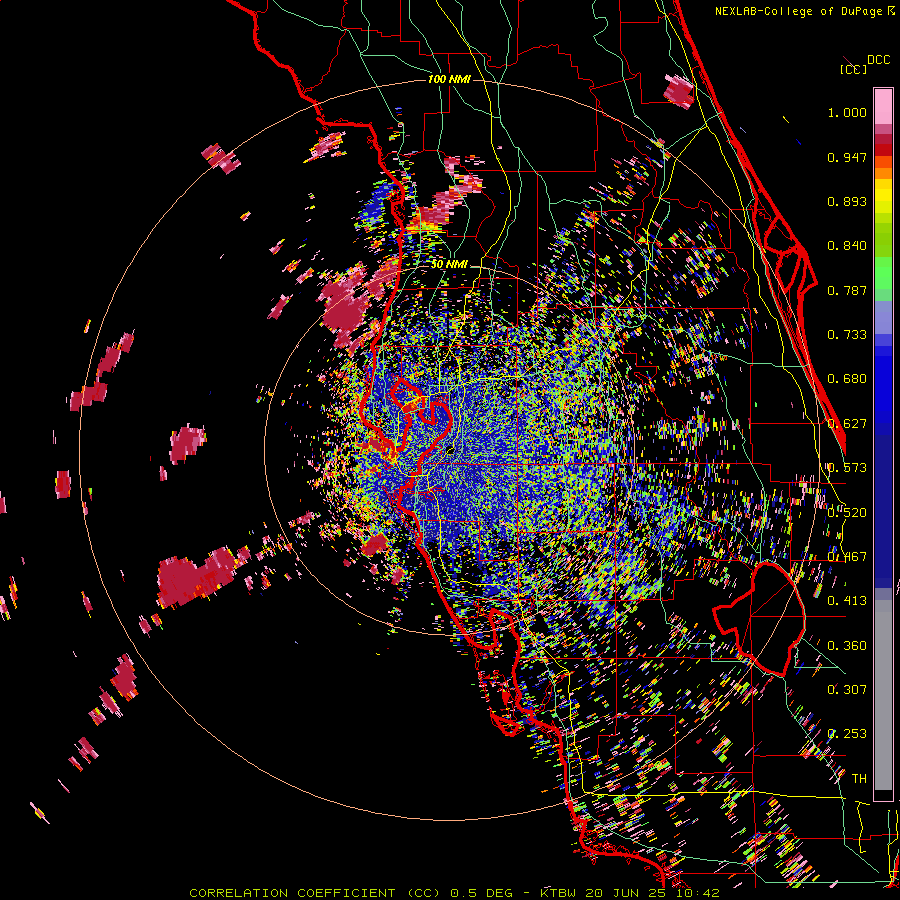
Task: Click the 0.947 scale value
Action: (x=847, y=157)
